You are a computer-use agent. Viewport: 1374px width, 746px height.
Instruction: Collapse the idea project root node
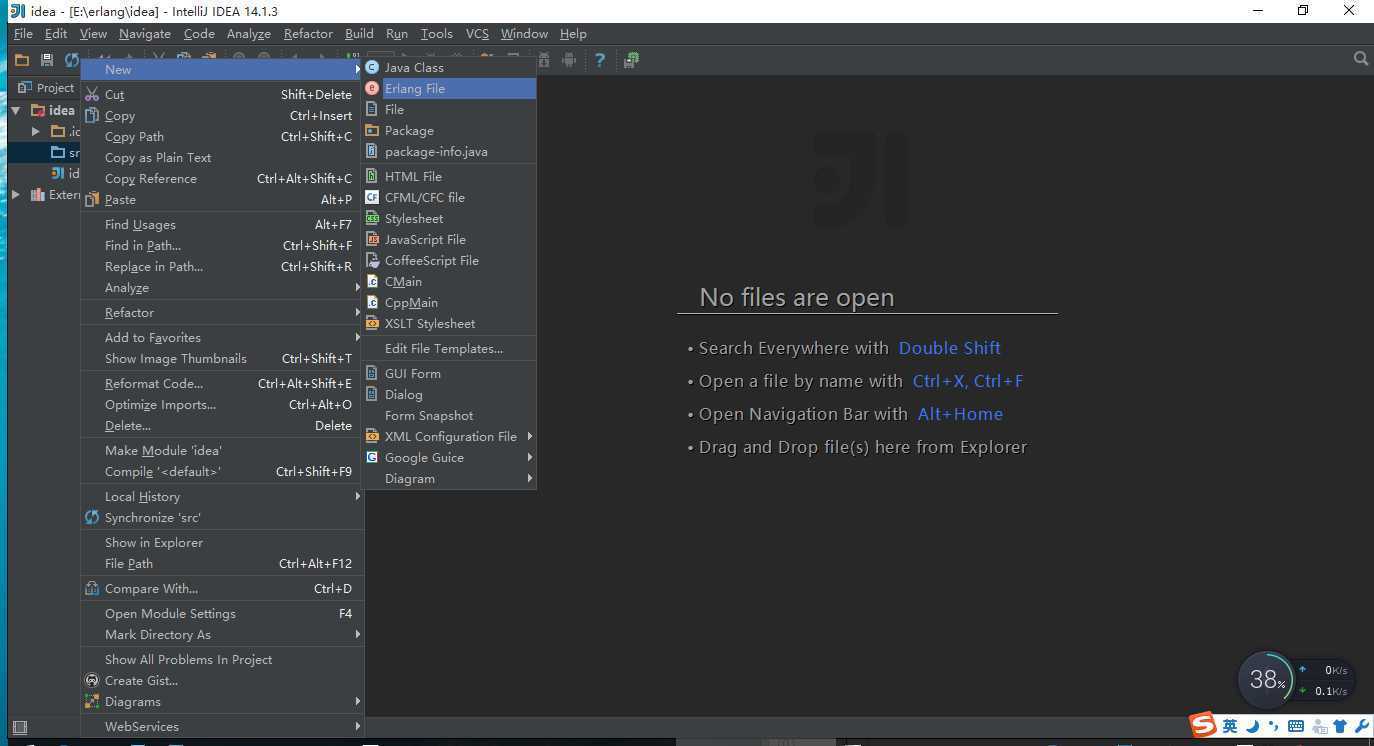click(16, 110)
